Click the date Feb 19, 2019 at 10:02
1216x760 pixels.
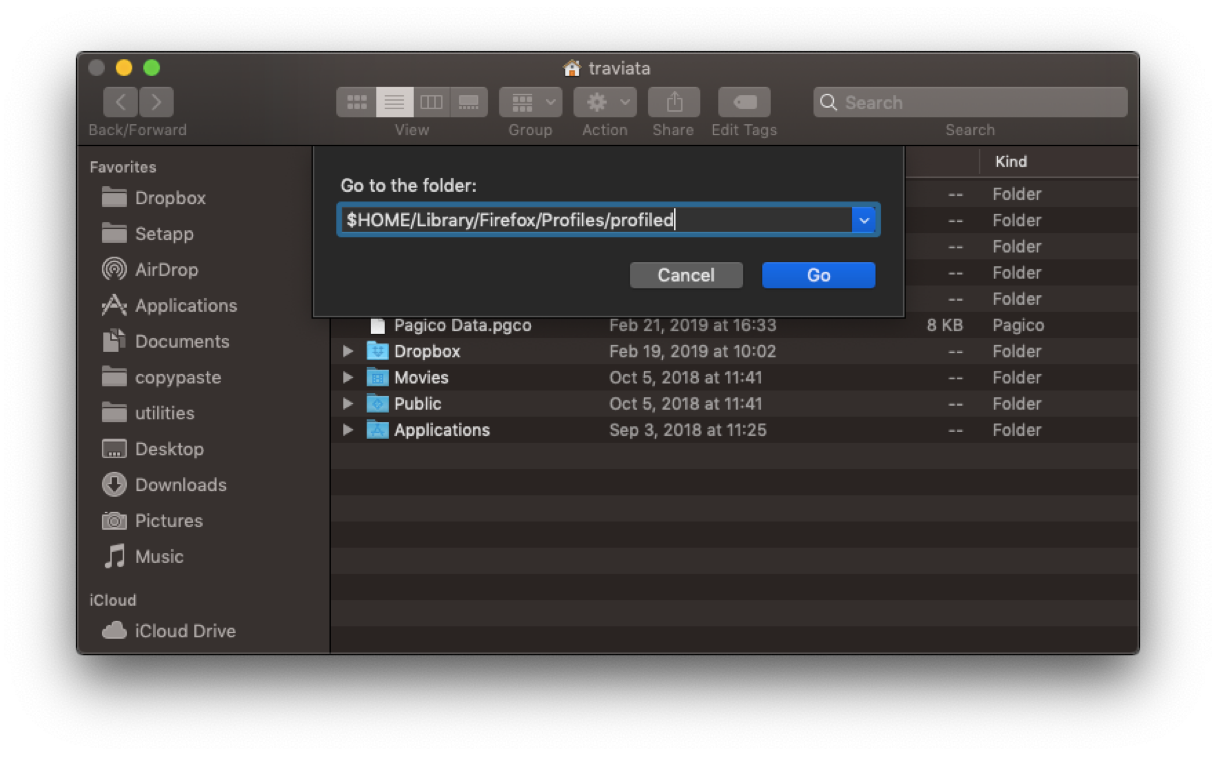click(x=693, y=351)
